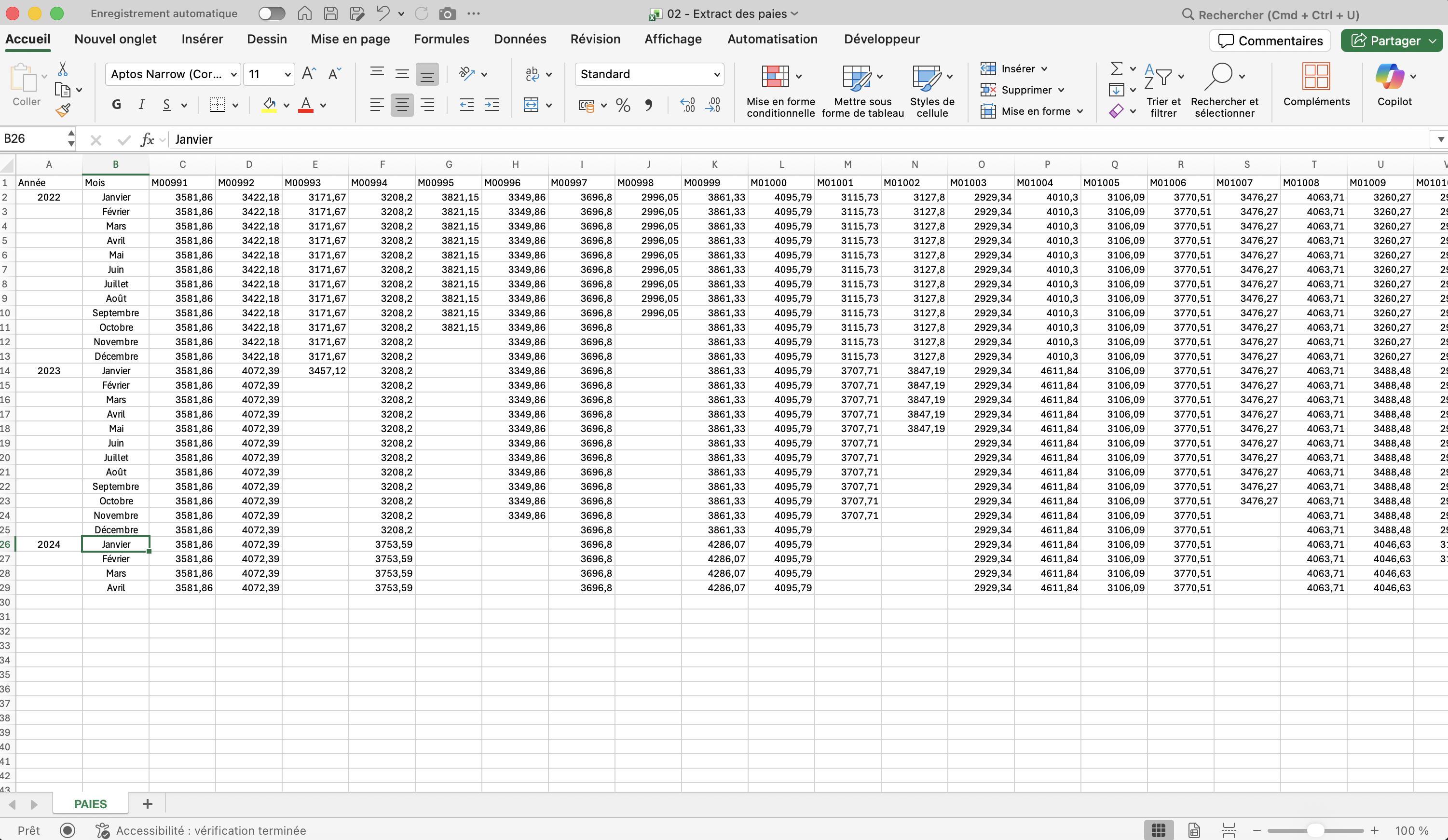
Task: Expand the Standard number format dropdown
Action: pos(717,74)
